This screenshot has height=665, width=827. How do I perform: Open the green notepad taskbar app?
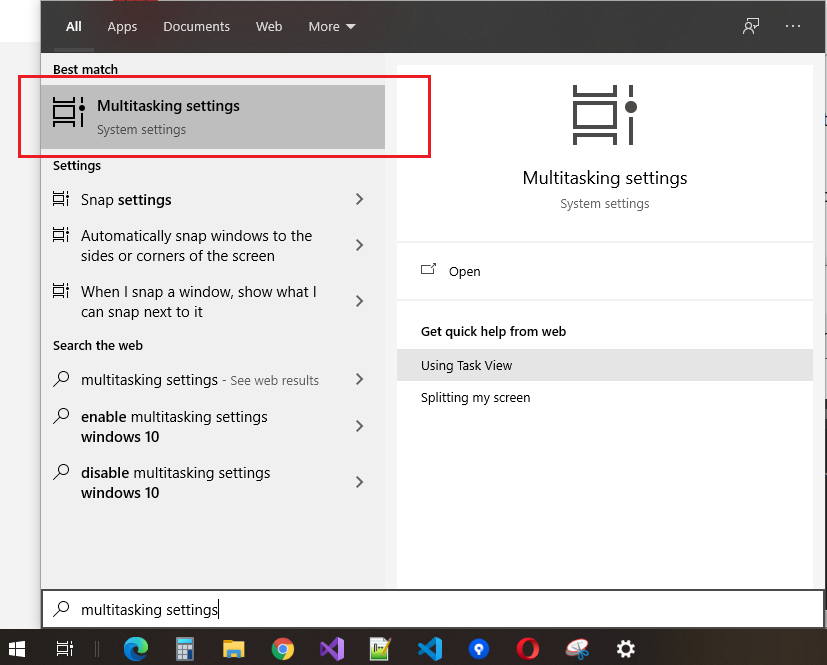pos(380,649)
